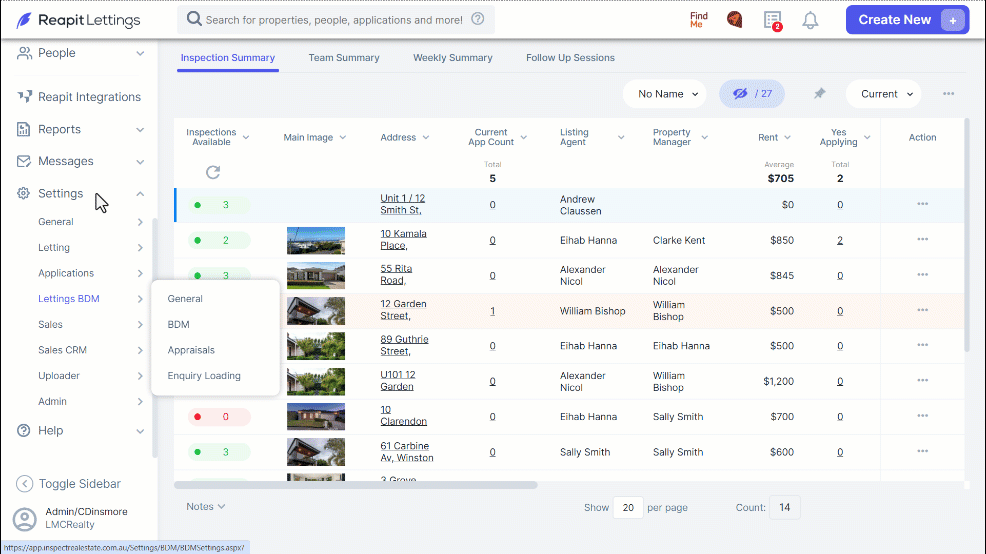
Task: Open the task list icon with badge
Action: click(772, 20)
